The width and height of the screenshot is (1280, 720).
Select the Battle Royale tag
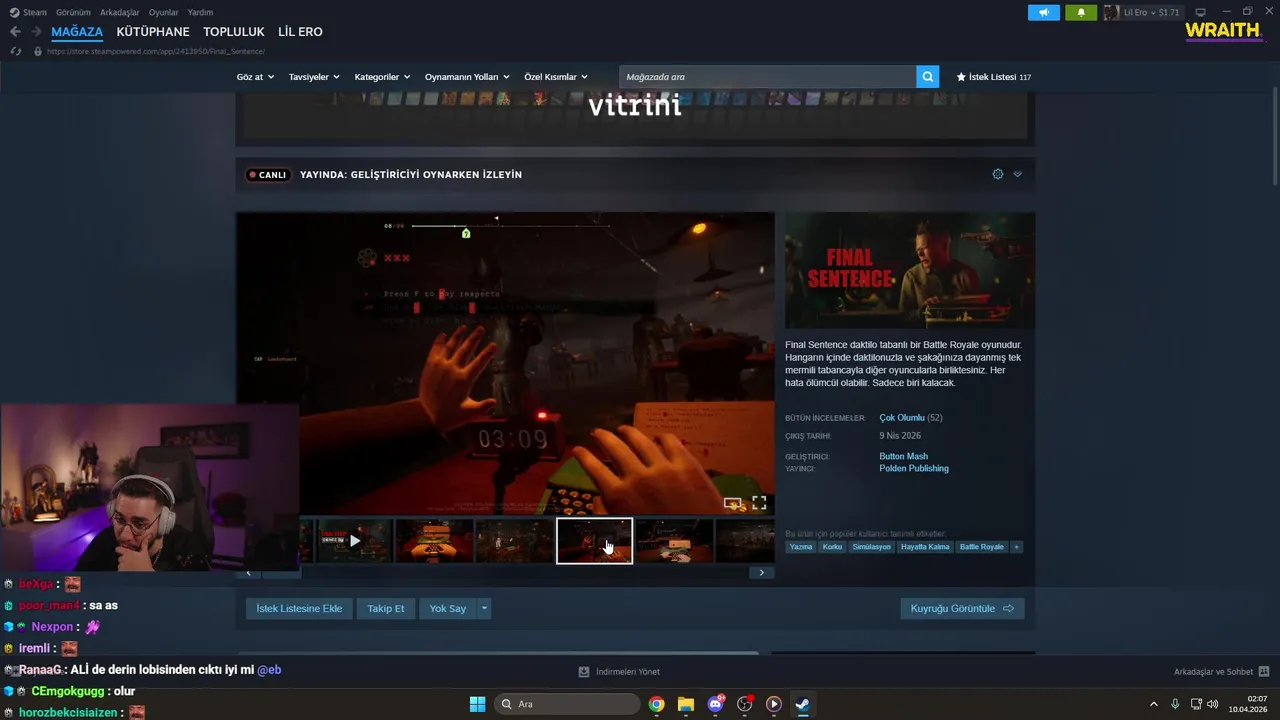click(982, 547)
